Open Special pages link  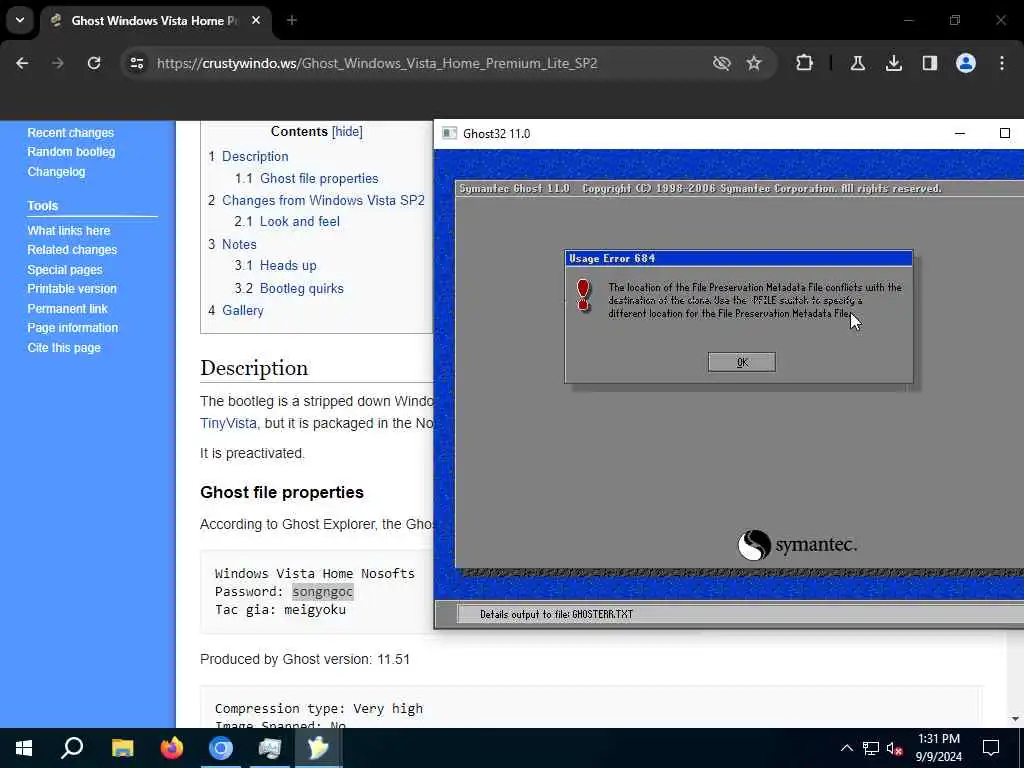click(65, 270)
